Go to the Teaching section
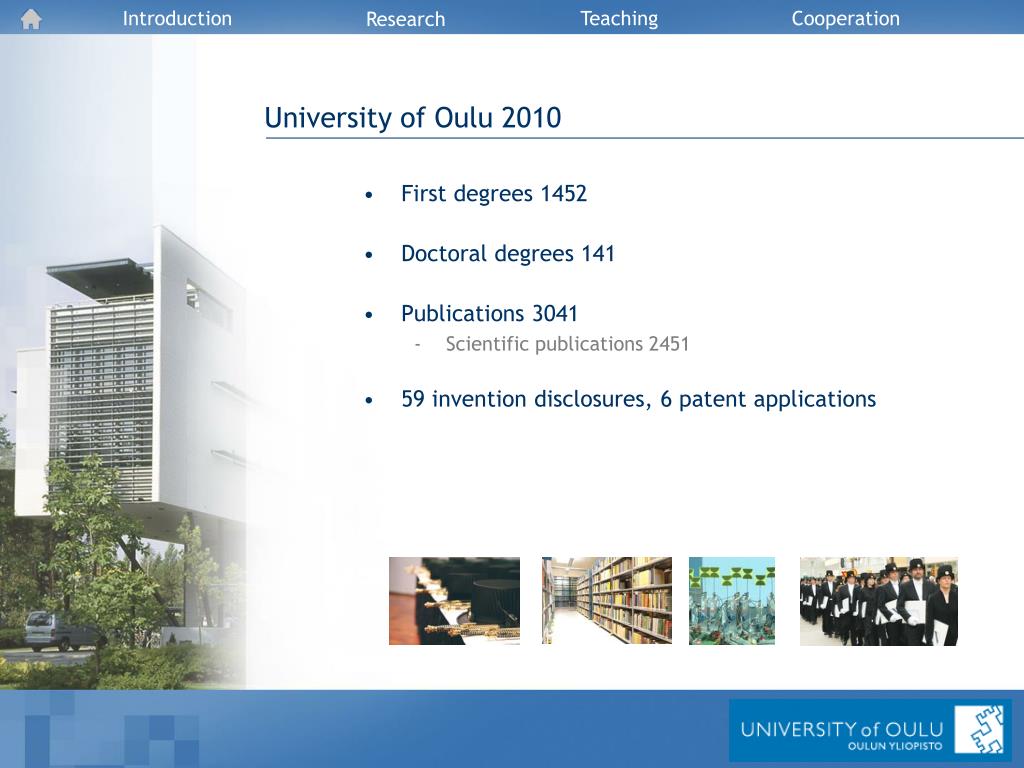Viewport: 1024px width, 768px height. pos(619,19)
